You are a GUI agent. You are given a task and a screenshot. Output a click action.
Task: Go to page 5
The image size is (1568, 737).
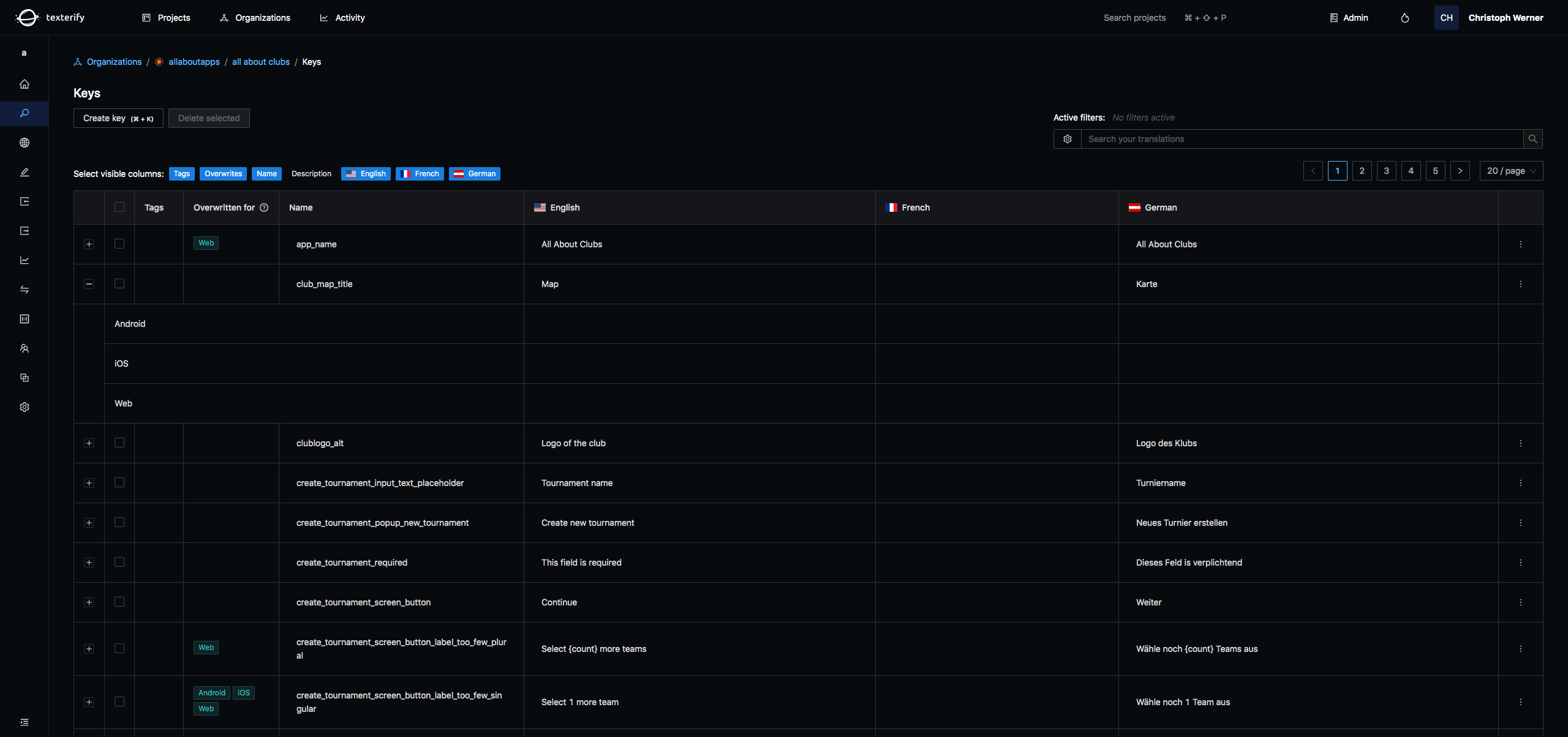pyautogui.click(x=1436, y=171)
